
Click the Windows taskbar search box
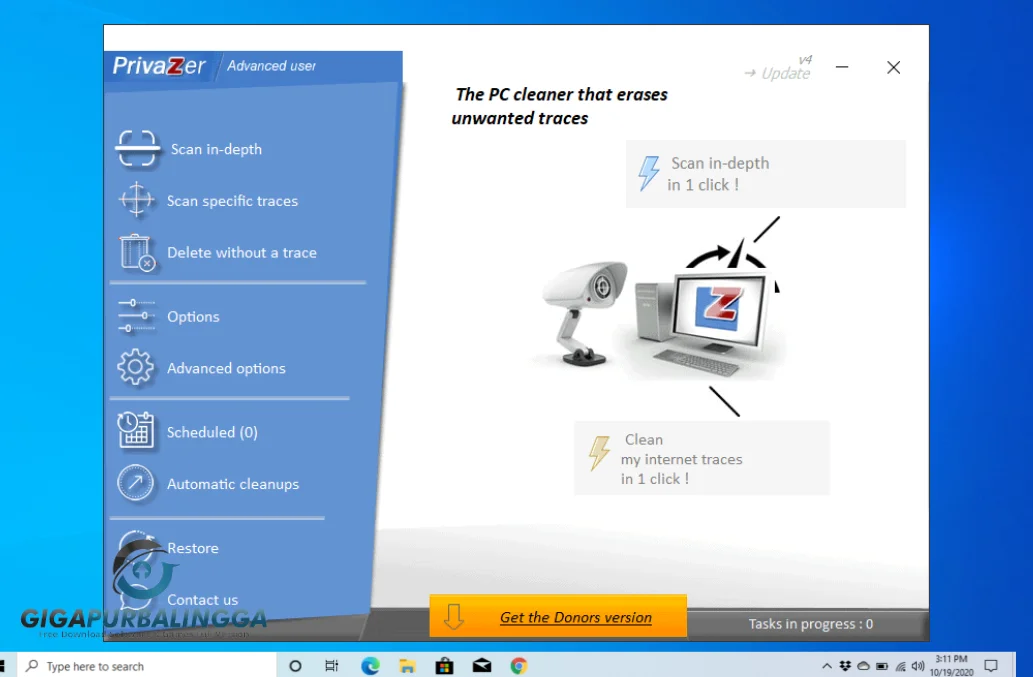(146, 666)
